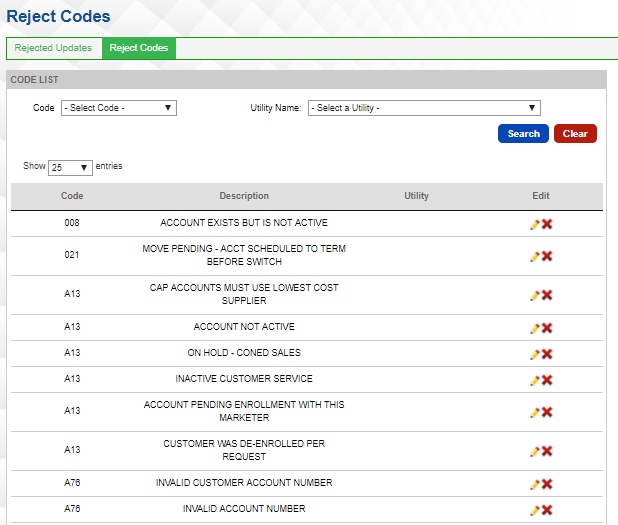Click the CODE LIST panel header
The image size is (618, 525).
[x=306, y=80]
